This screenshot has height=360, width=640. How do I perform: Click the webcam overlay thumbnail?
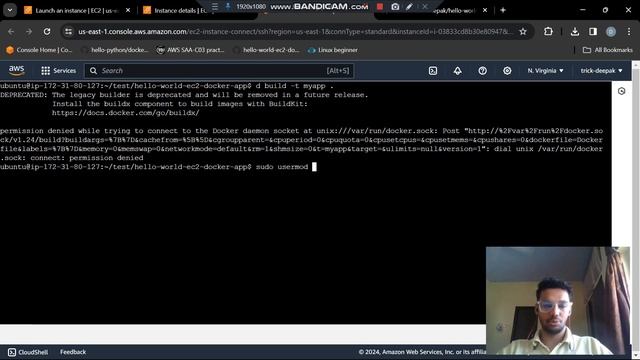[558, 300]
